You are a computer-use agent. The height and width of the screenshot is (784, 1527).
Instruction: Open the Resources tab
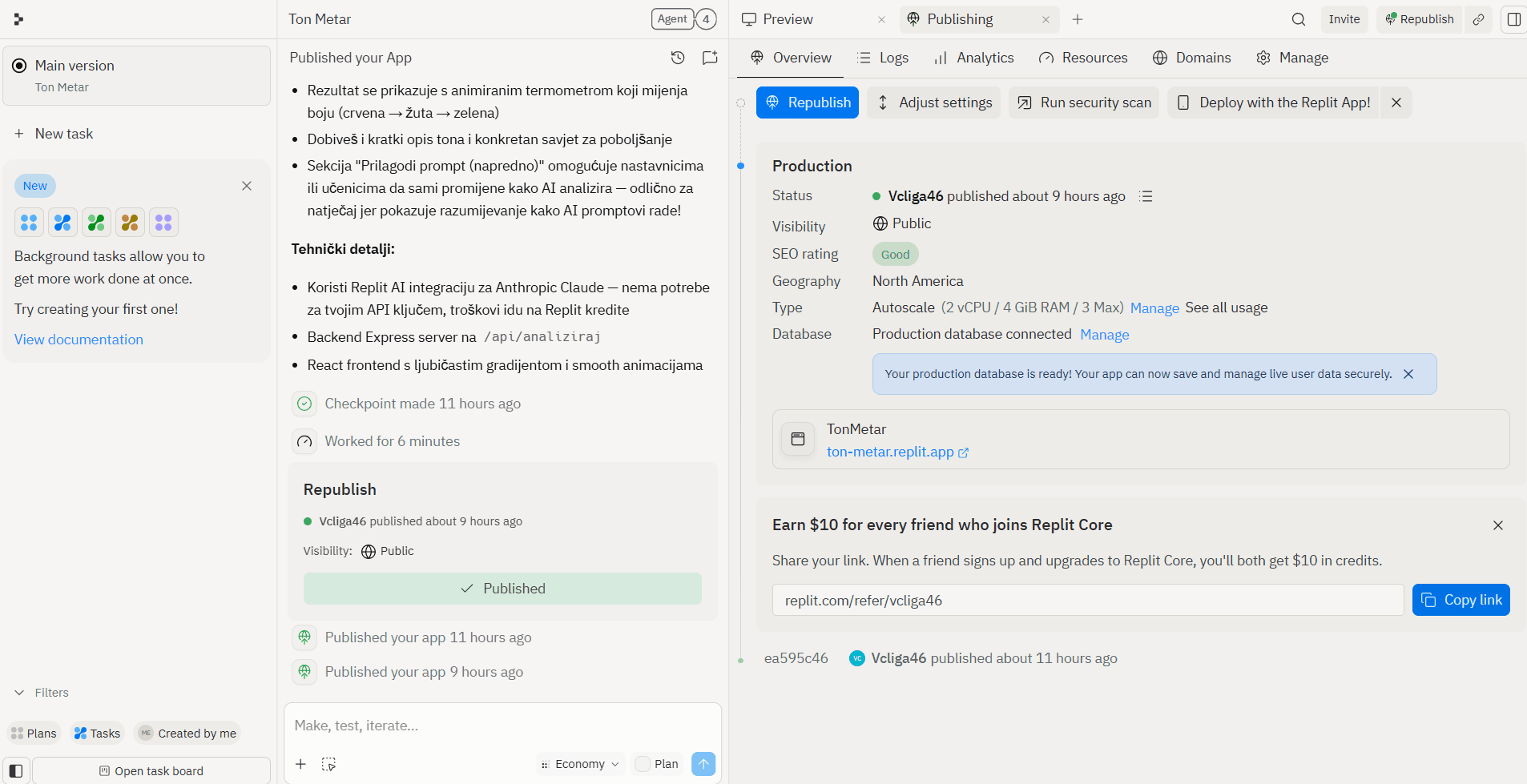click(x=1083, y=58)
